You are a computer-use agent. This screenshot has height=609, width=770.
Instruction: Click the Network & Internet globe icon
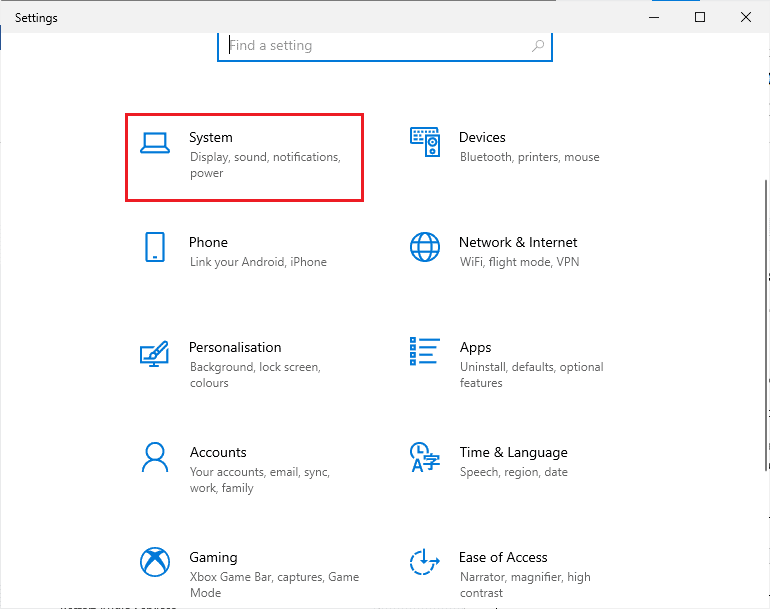coord(425,247)
